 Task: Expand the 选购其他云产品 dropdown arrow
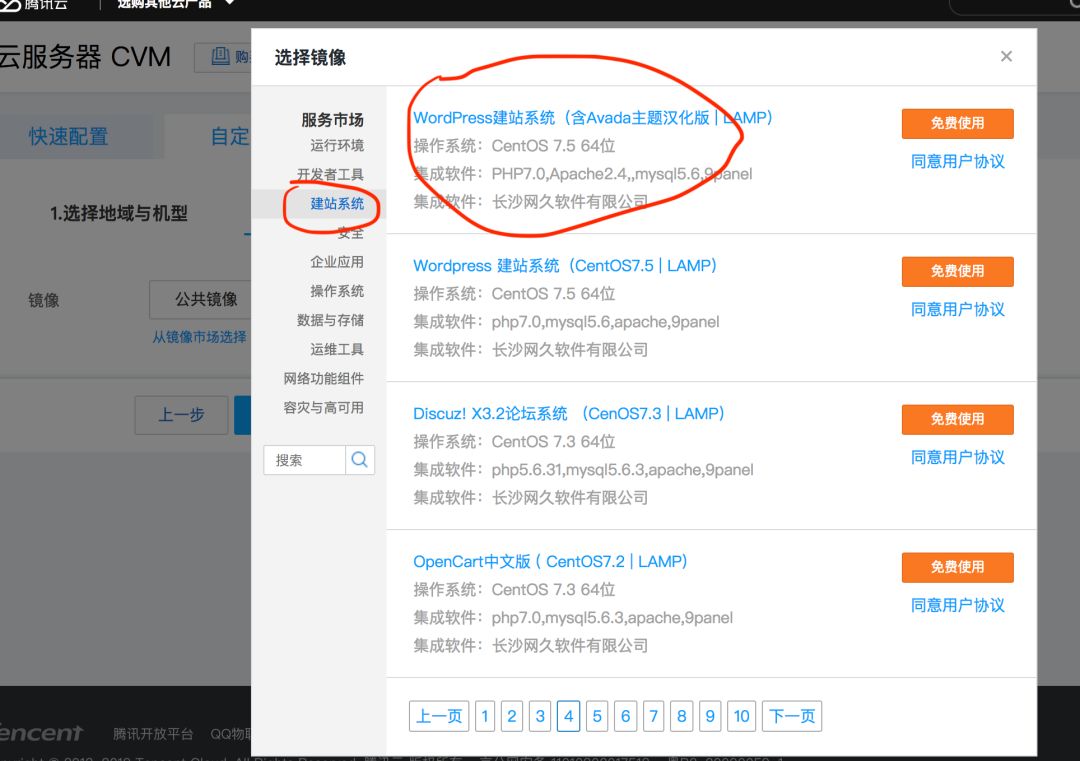(230, 3)
